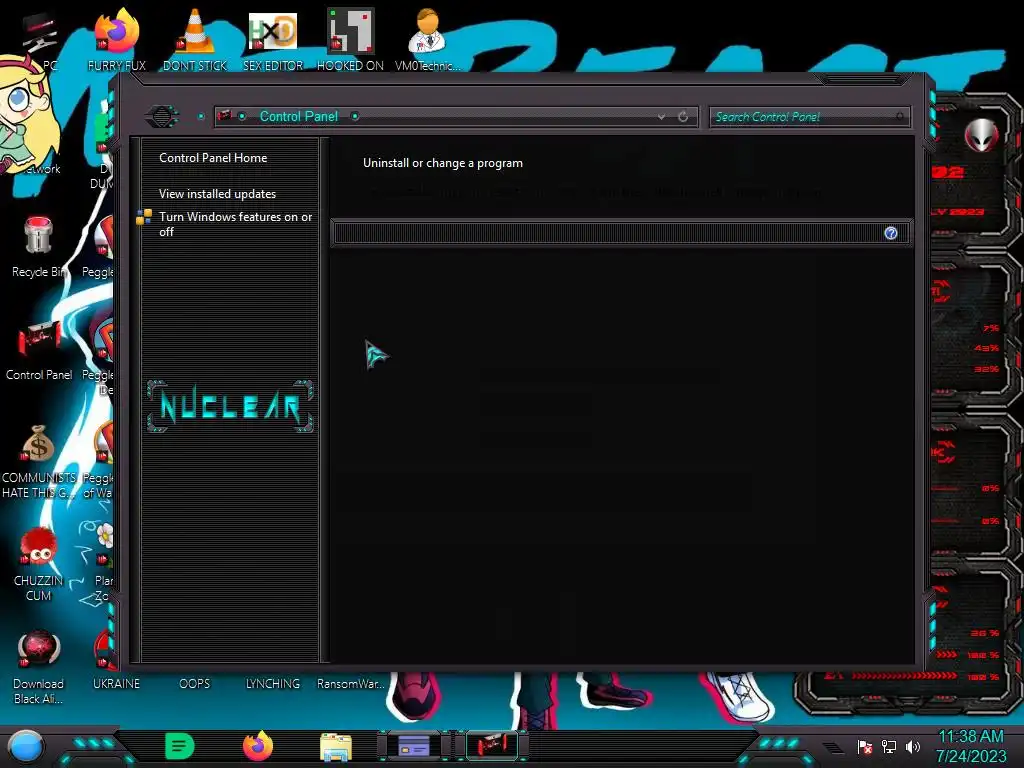Open Control Panel Home link
1024x768 pixels.
[x=213, y=157]
